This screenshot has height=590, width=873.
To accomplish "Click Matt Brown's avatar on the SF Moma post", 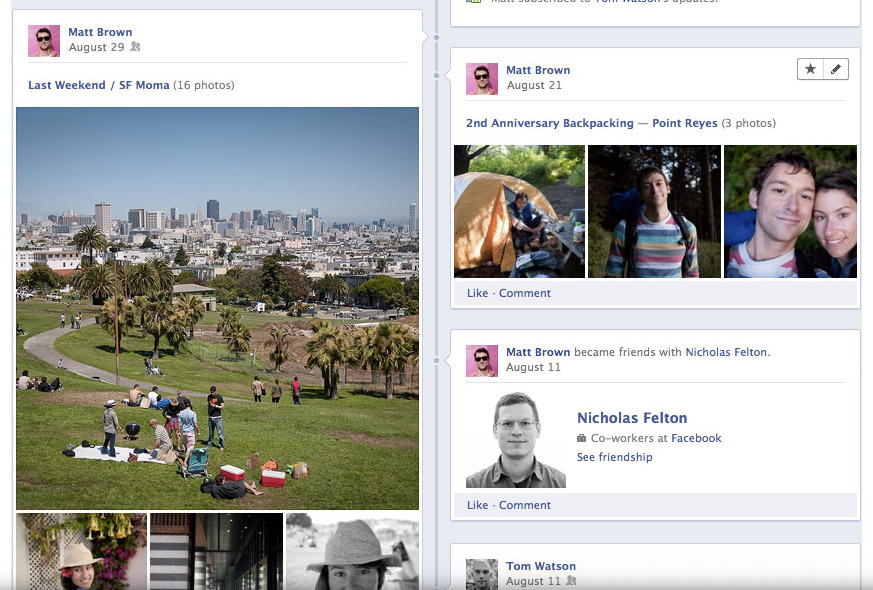I will pyautogui.click(x=44, y=41).
